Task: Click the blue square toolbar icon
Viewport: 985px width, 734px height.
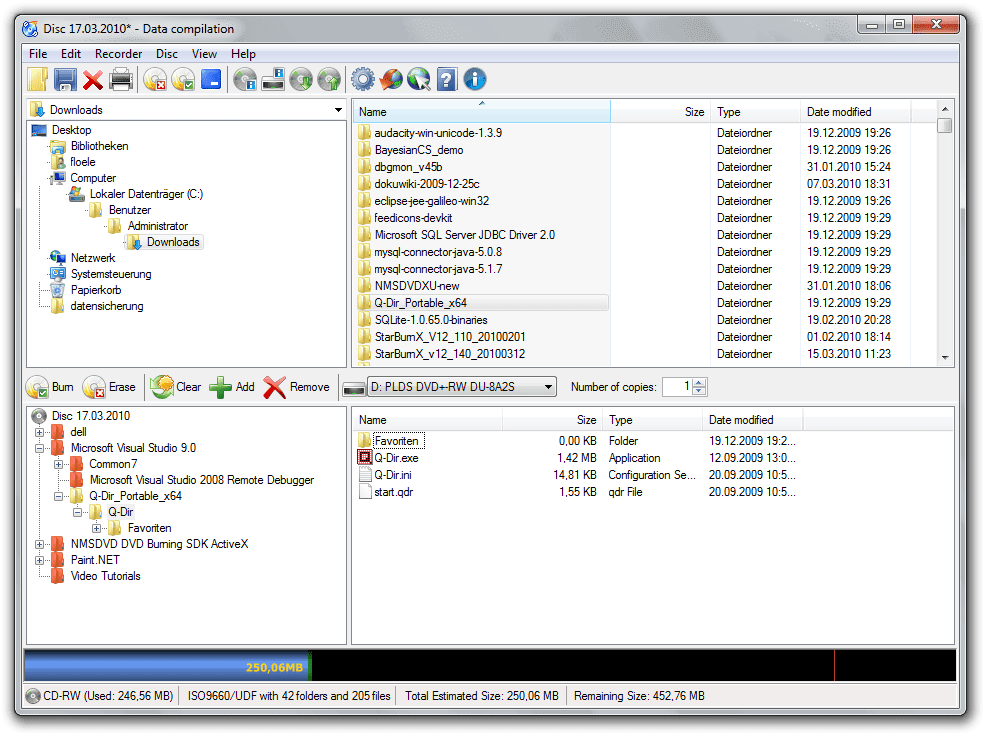Action: pos(211,80)
